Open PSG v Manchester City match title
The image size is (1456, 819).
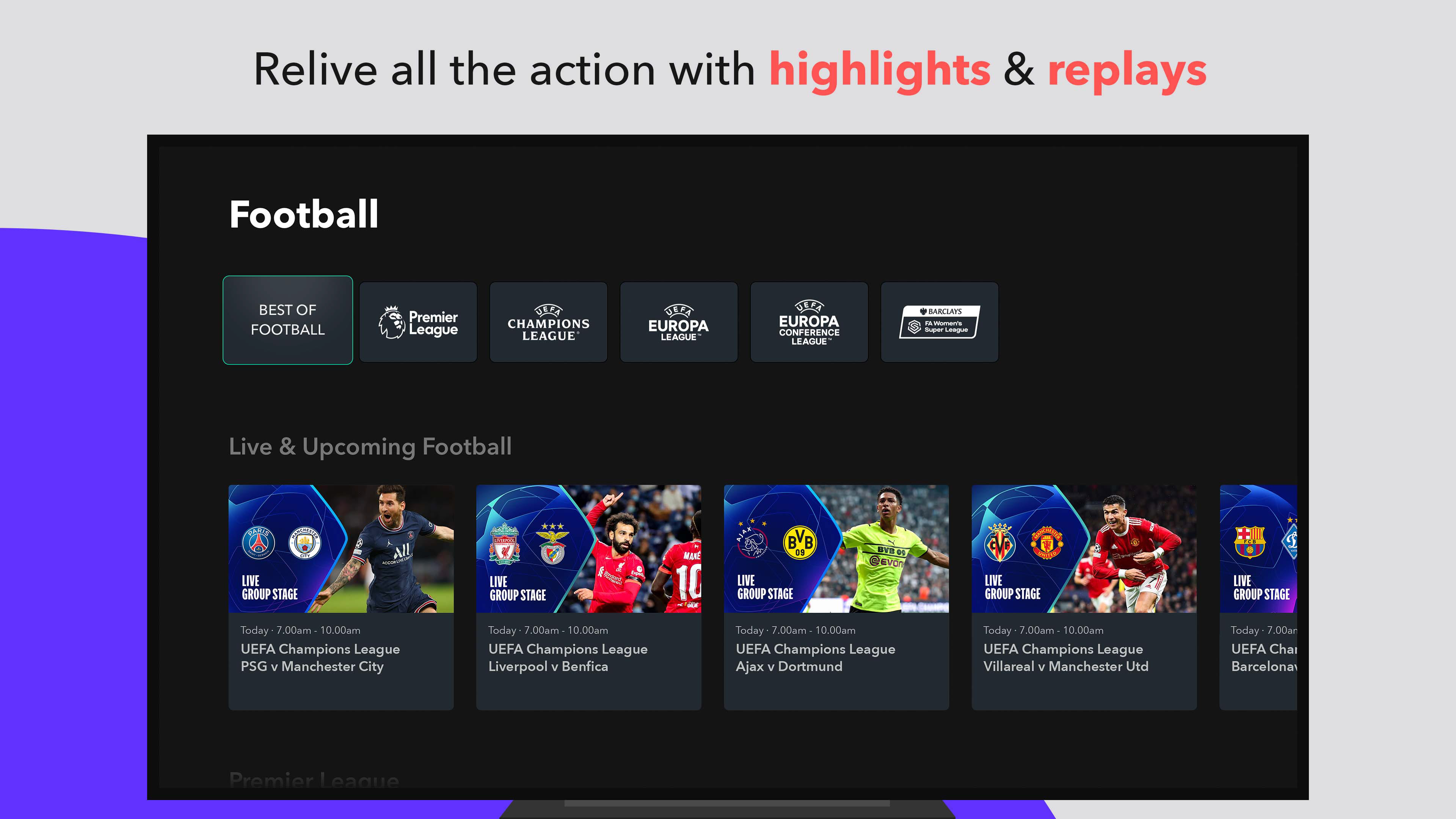tap(312, 667)
